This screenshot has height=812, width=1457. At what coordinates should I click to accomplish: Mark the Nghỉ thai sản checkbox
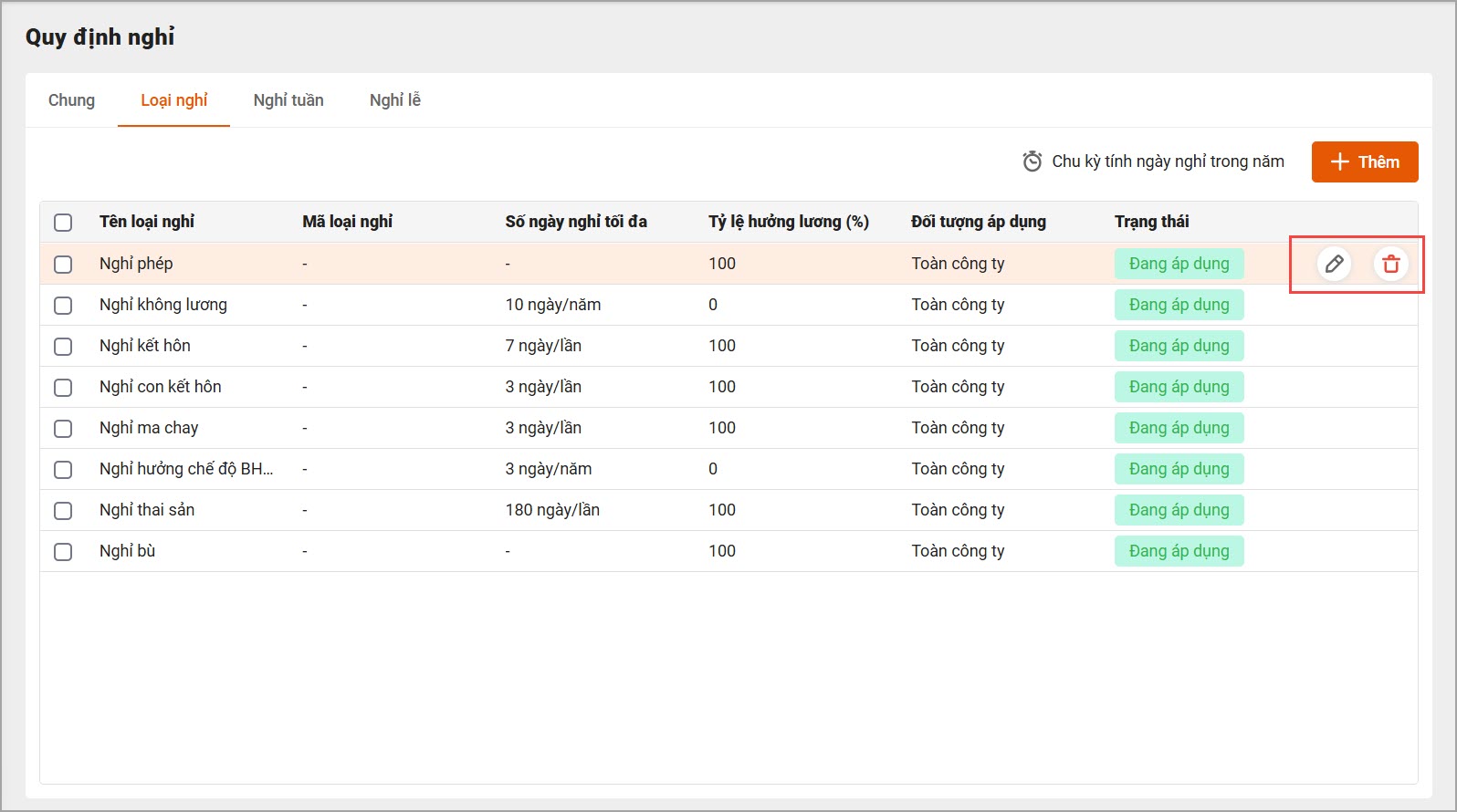[x=63, y=510]
